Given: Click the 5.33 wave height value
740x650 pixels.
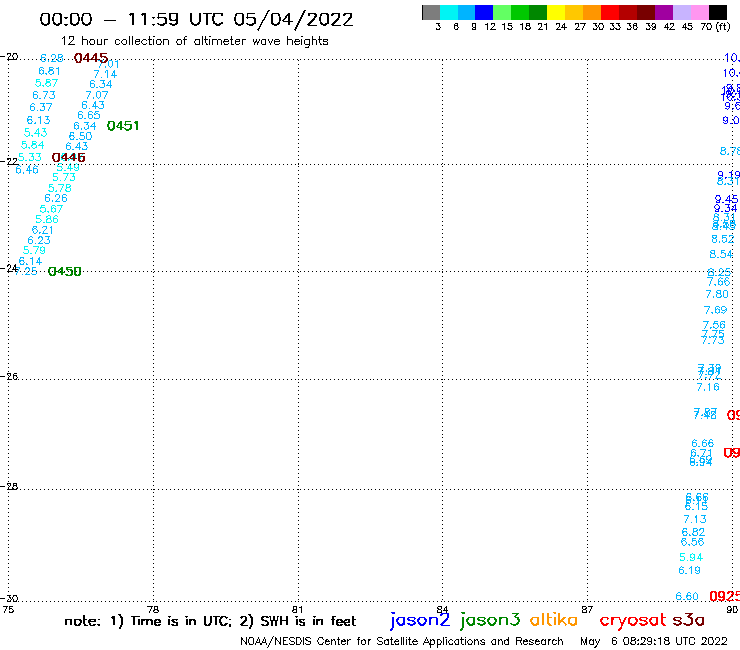Looking at the screenshot, I should point(30,157).
